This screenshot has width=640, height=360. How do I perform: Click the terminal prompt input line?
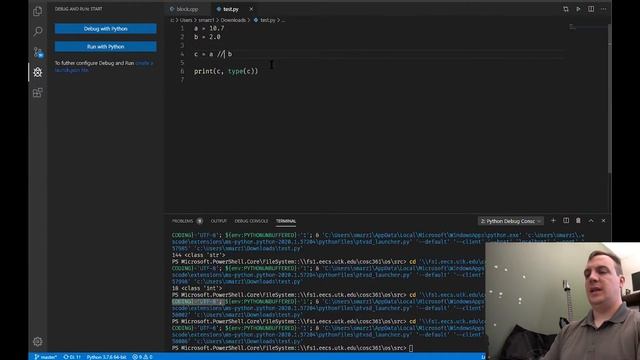(292, 348)
